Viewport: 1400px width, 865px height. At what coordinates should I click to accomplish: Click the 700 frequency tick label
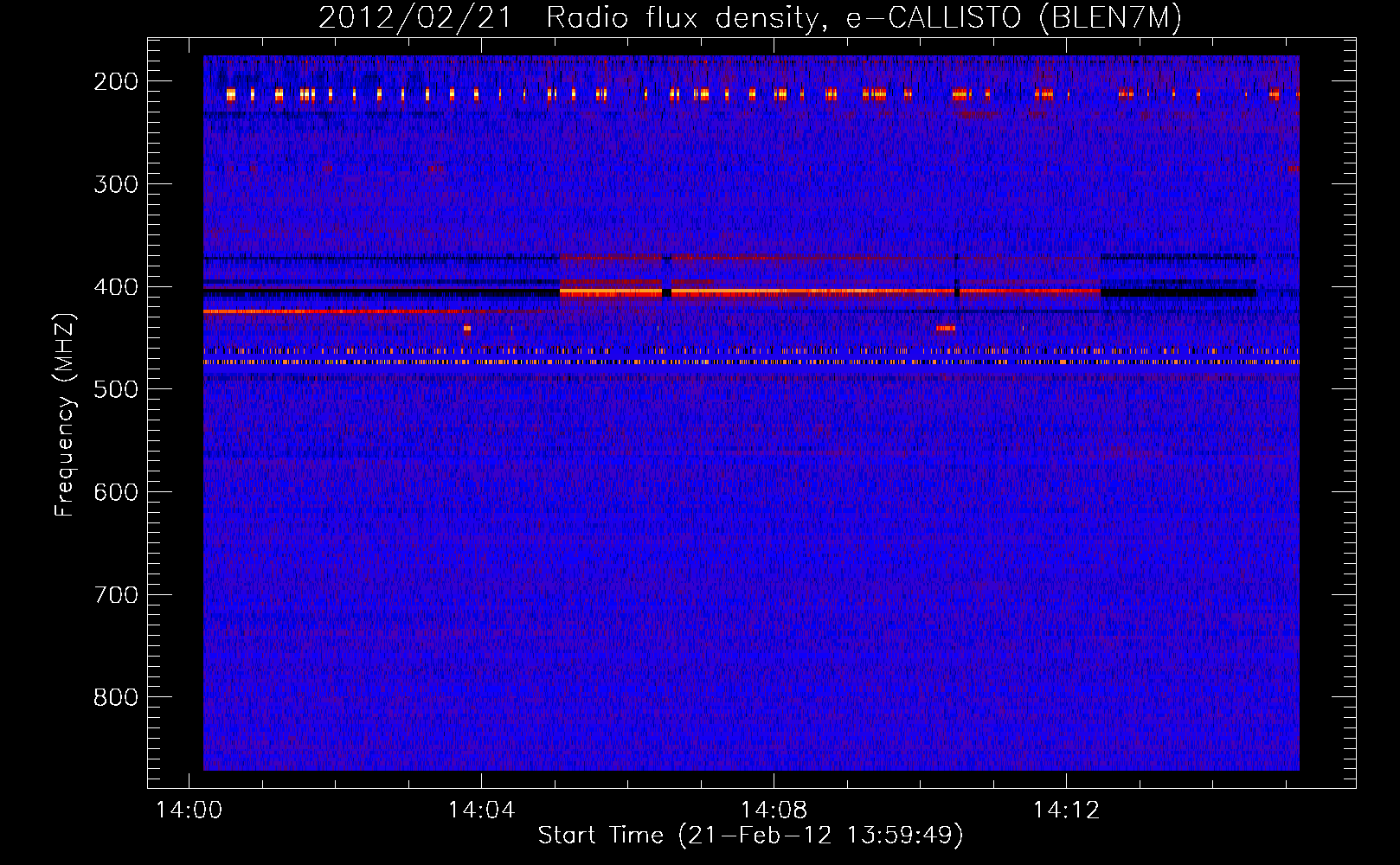[x=116, y=595]
